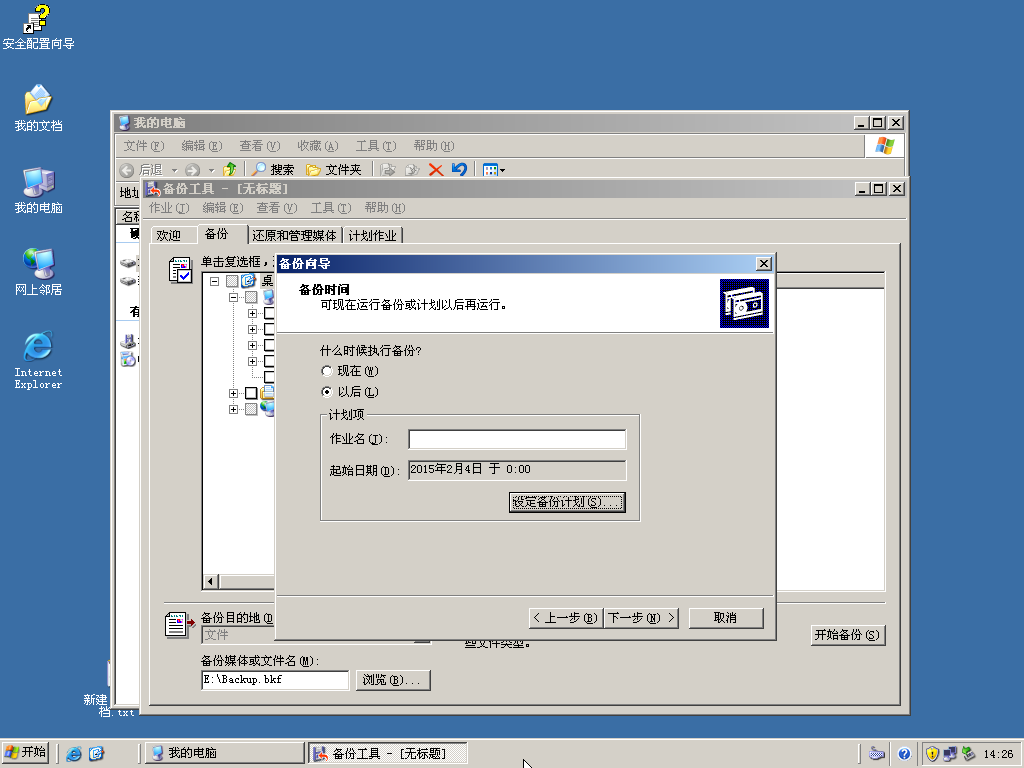
Task: Click 开始备份 button
Action: coord(848,635)
